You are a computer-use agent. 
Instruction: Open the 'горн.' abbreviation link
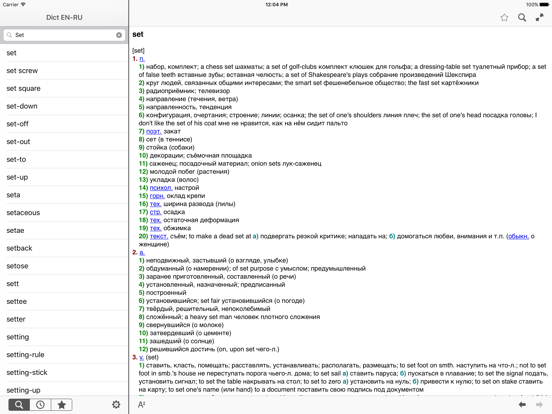[x=157, y=196]
